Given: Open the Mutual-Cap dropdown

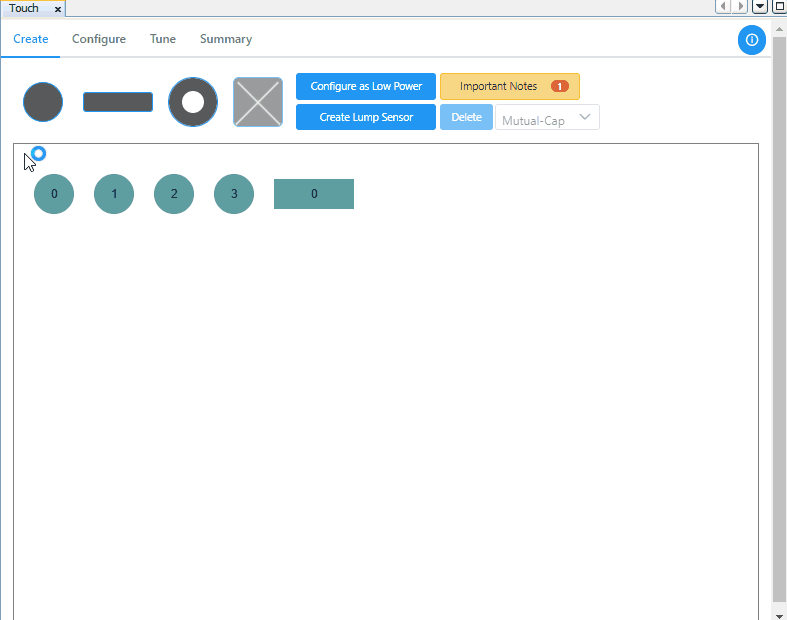Looking at the screenshot, I should (x=548, y=117).
